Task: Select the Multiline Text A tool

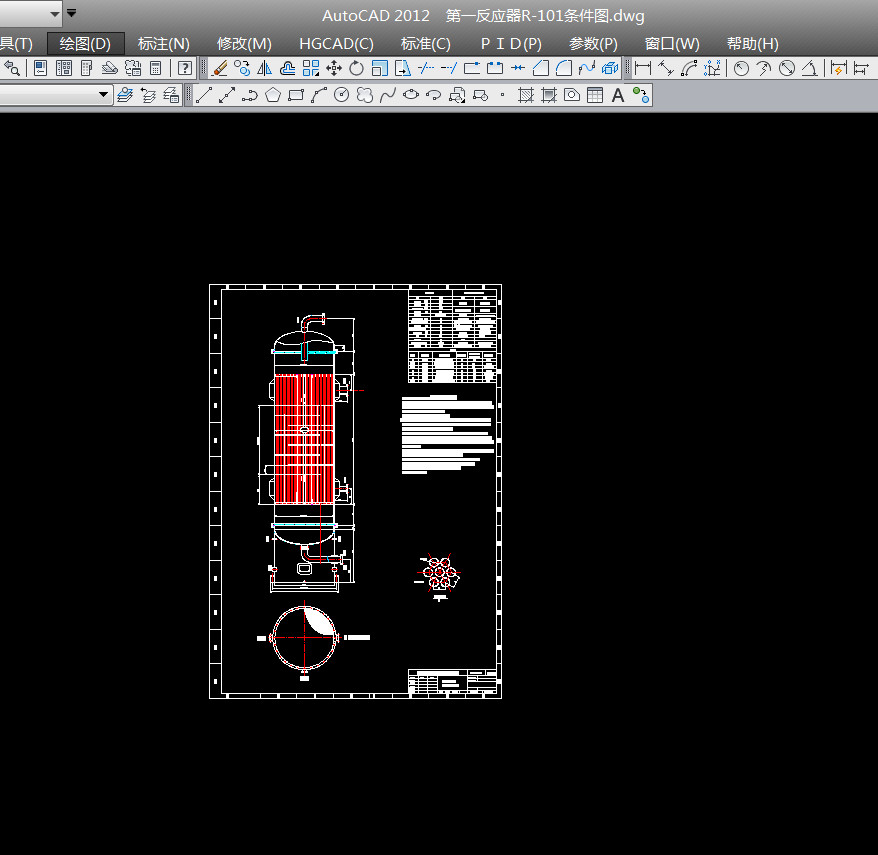Action: tap(618, 95)
